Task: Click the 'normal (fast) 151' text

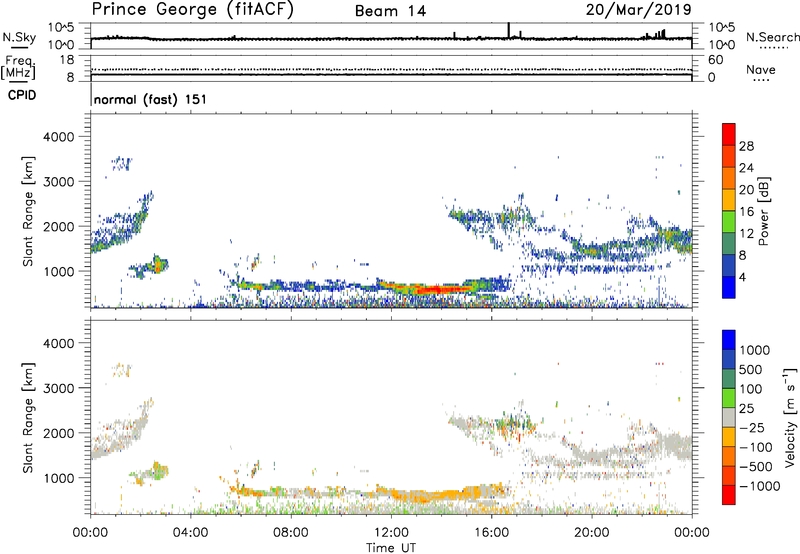Action: [x=150, y=99]
